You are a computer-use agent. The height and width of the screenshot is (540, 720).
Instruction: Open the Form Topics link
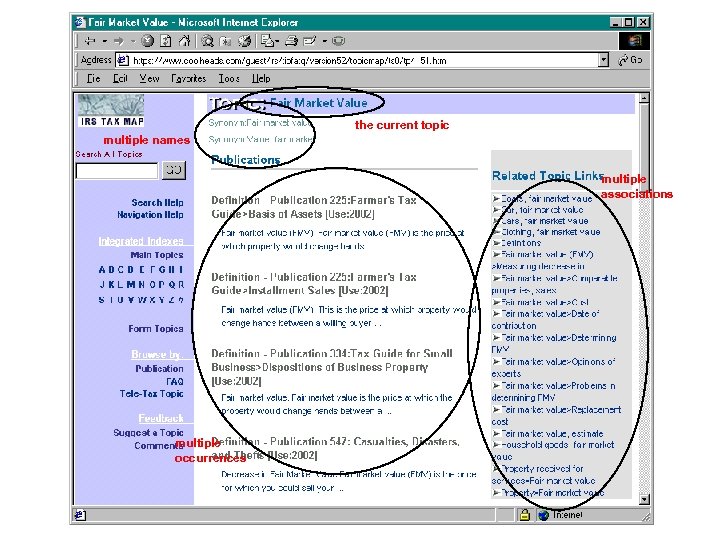pos(156,329)
